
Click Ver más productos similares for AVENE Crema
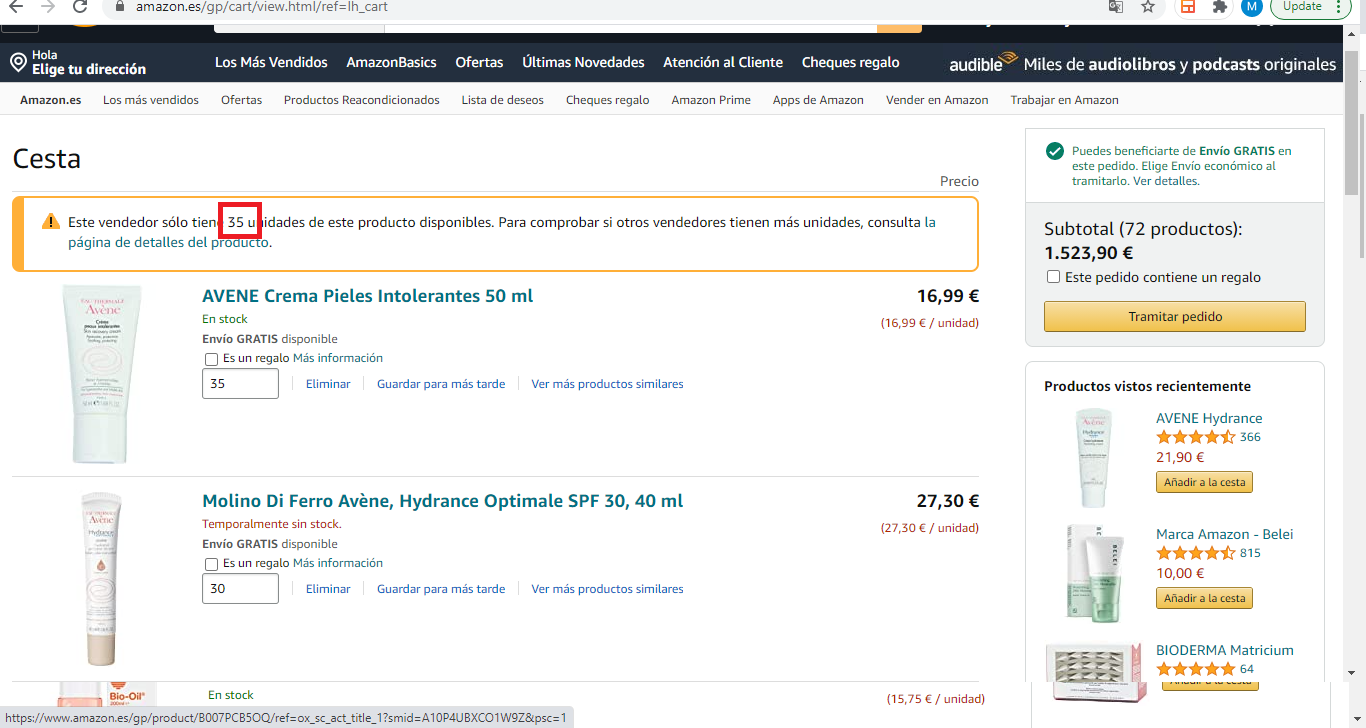click(x=607, y=384)
